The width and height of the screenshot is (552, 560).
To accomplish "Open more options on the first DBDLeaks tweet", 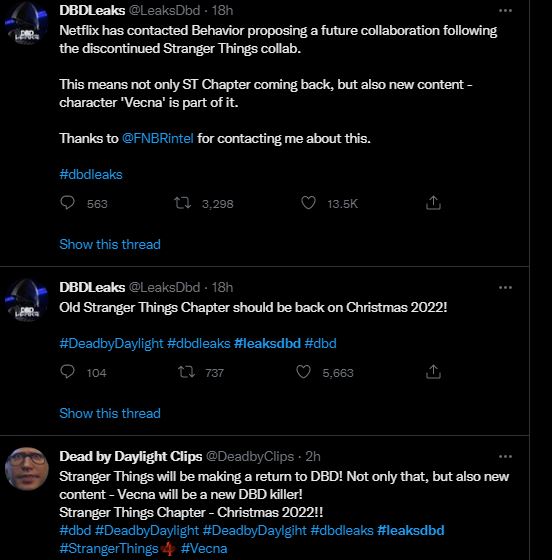I will click(x=505, y=11).
